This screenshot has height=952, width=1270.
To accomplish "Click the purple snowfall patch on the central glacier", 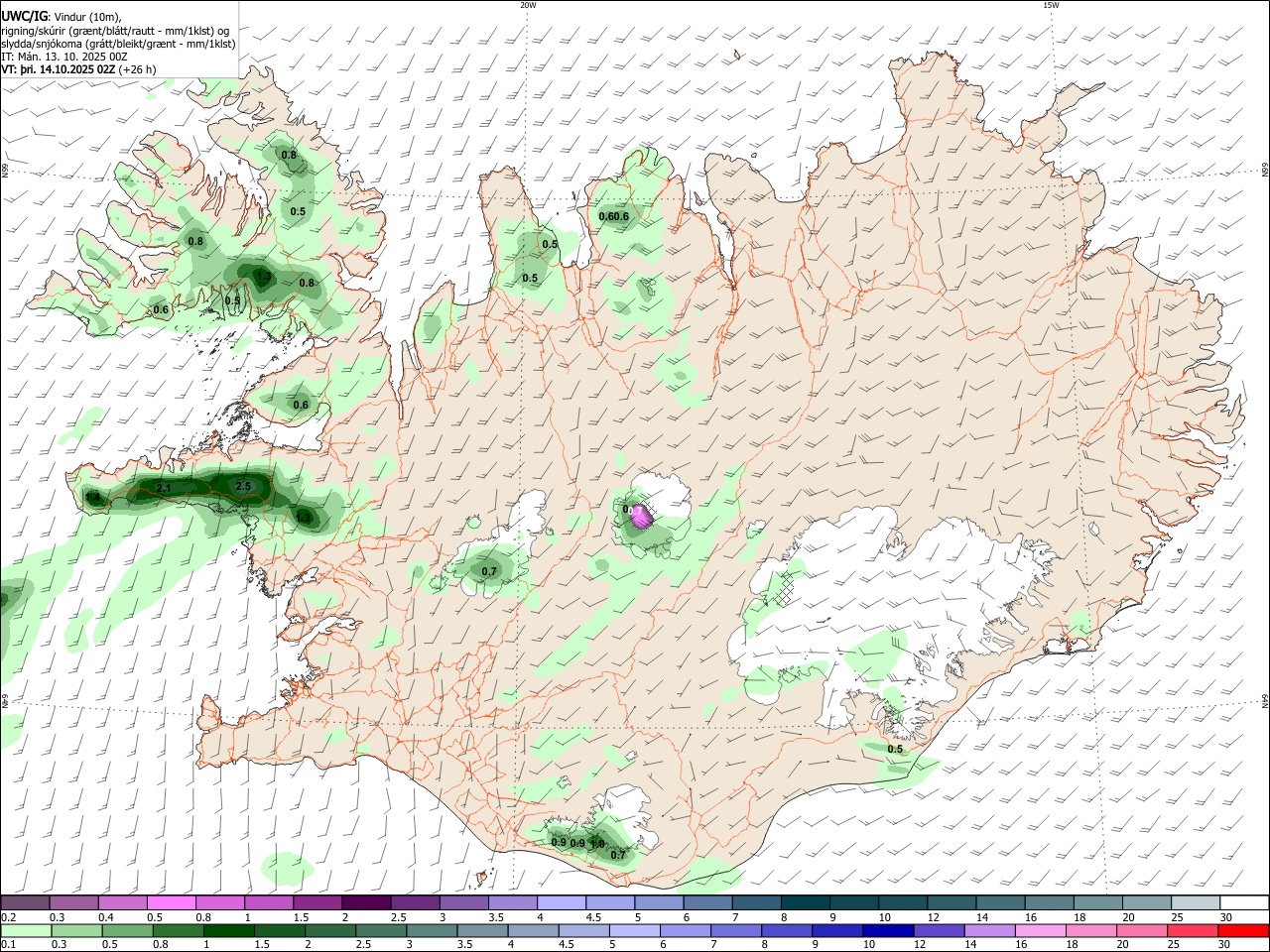I will tap(642, 515).
